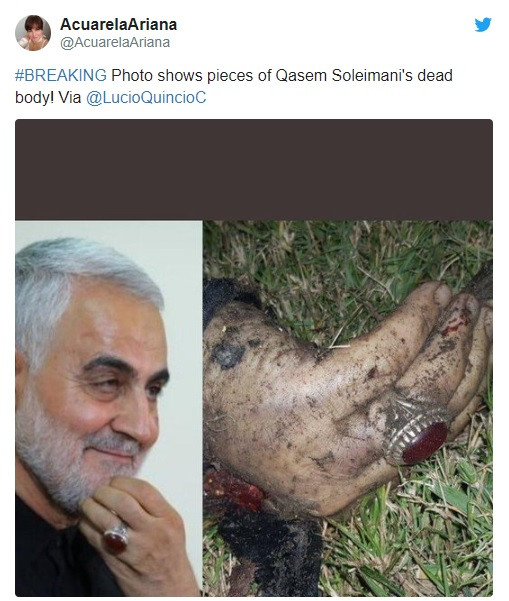The image size is (509, 601).
Task: Select the word "Via" in the tweet
Action: (x=70, y=97)
